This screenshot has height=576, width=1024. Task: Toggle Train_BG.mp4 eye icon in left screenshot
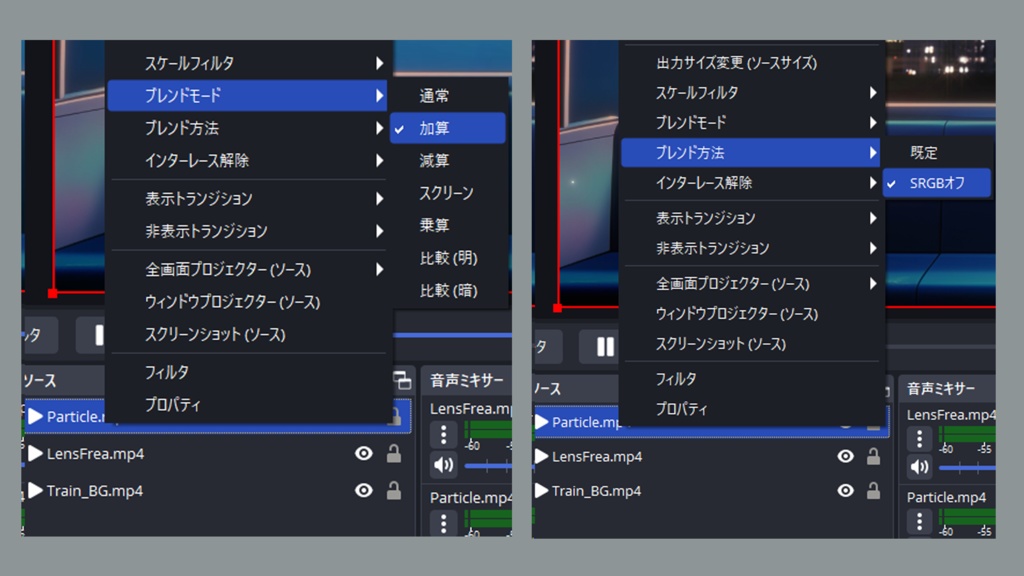point(364,490)
